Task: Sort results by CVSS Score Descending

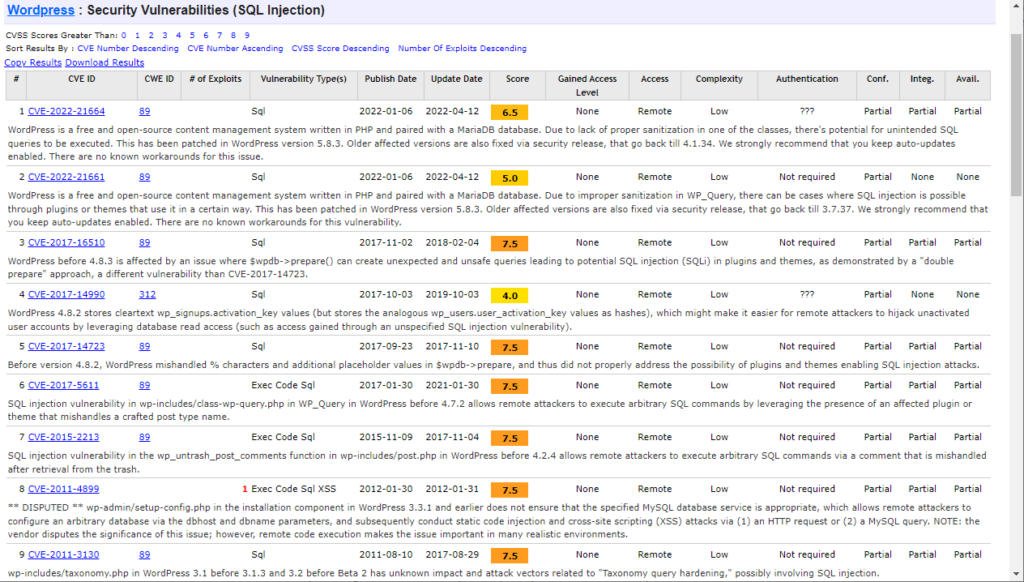Action: [x=340, y=48]
